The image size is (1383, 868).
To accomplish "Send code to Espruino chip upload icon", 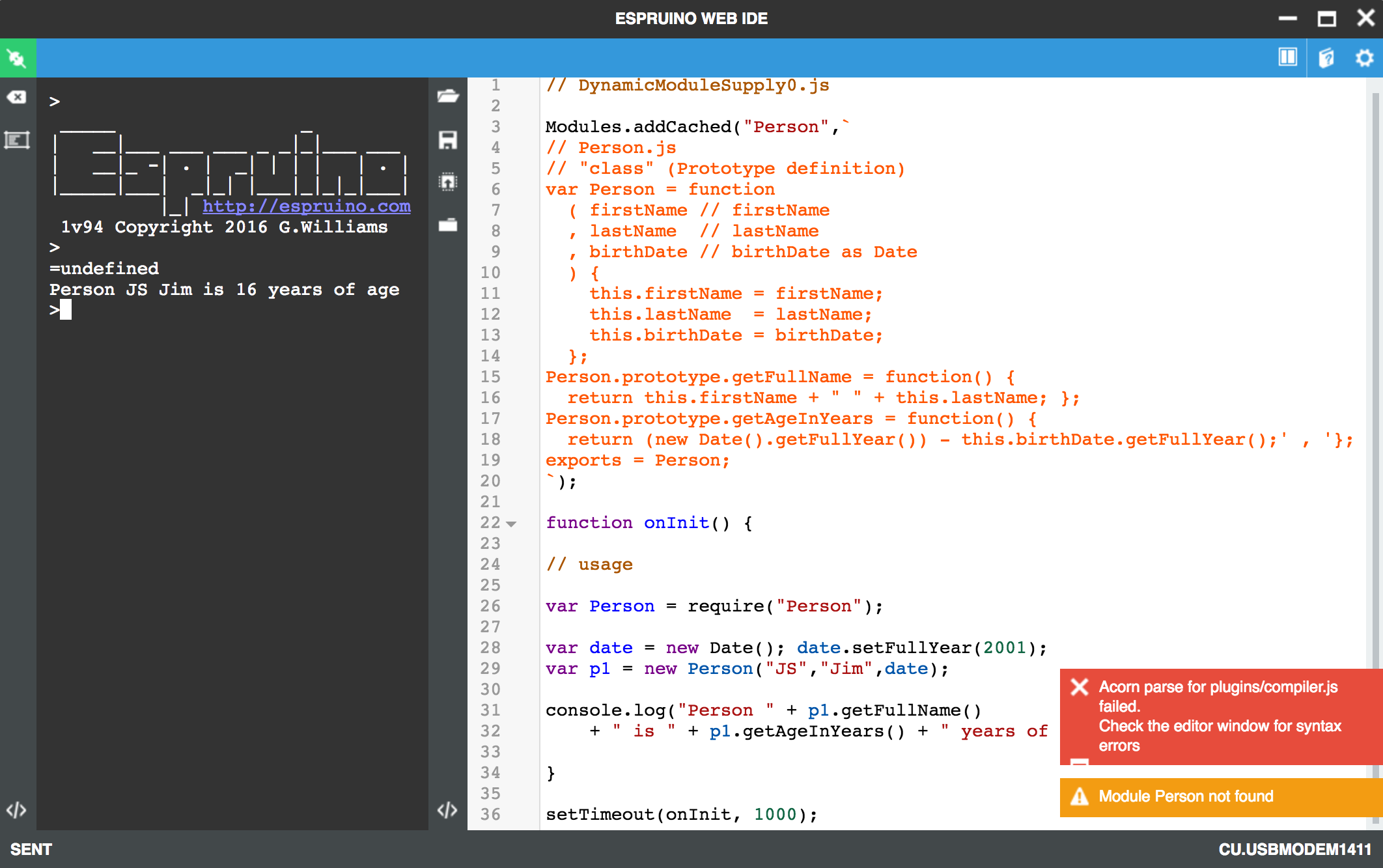I will click(x=447, y=182).
